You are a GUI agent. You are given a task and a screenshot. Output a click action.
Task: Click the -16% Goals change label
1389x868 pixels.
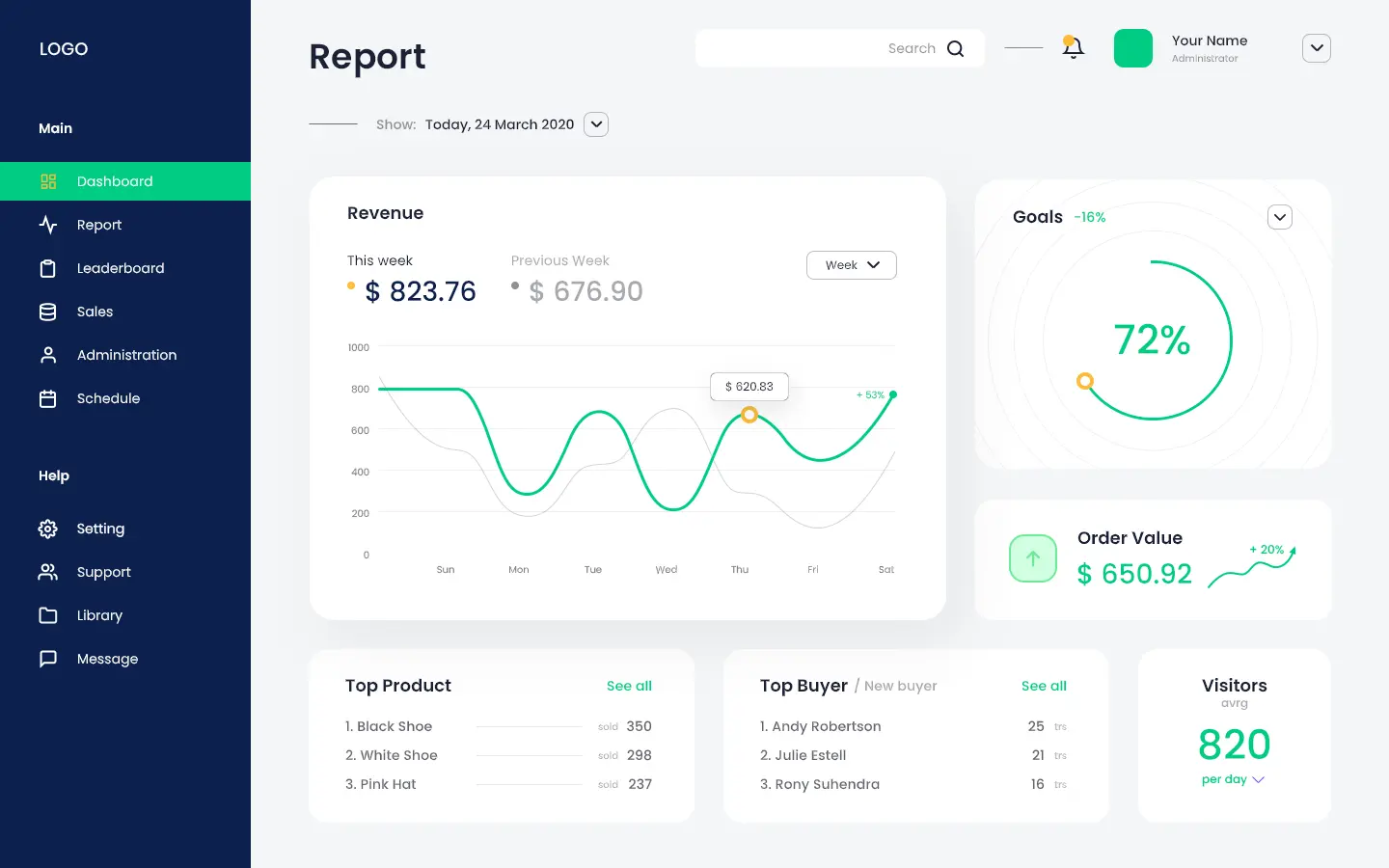point(1090,217)
